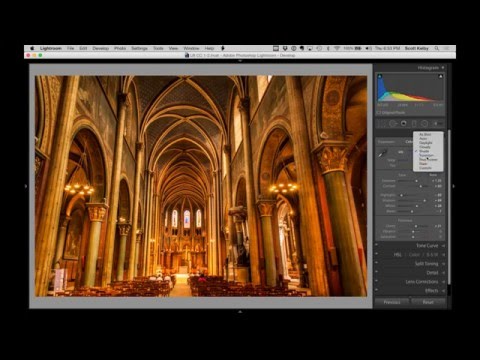This screenshot has height=360, width=480.
Task: Hide the right panel with side arrow
Action: pyautogui.click(x=453, y=186)
